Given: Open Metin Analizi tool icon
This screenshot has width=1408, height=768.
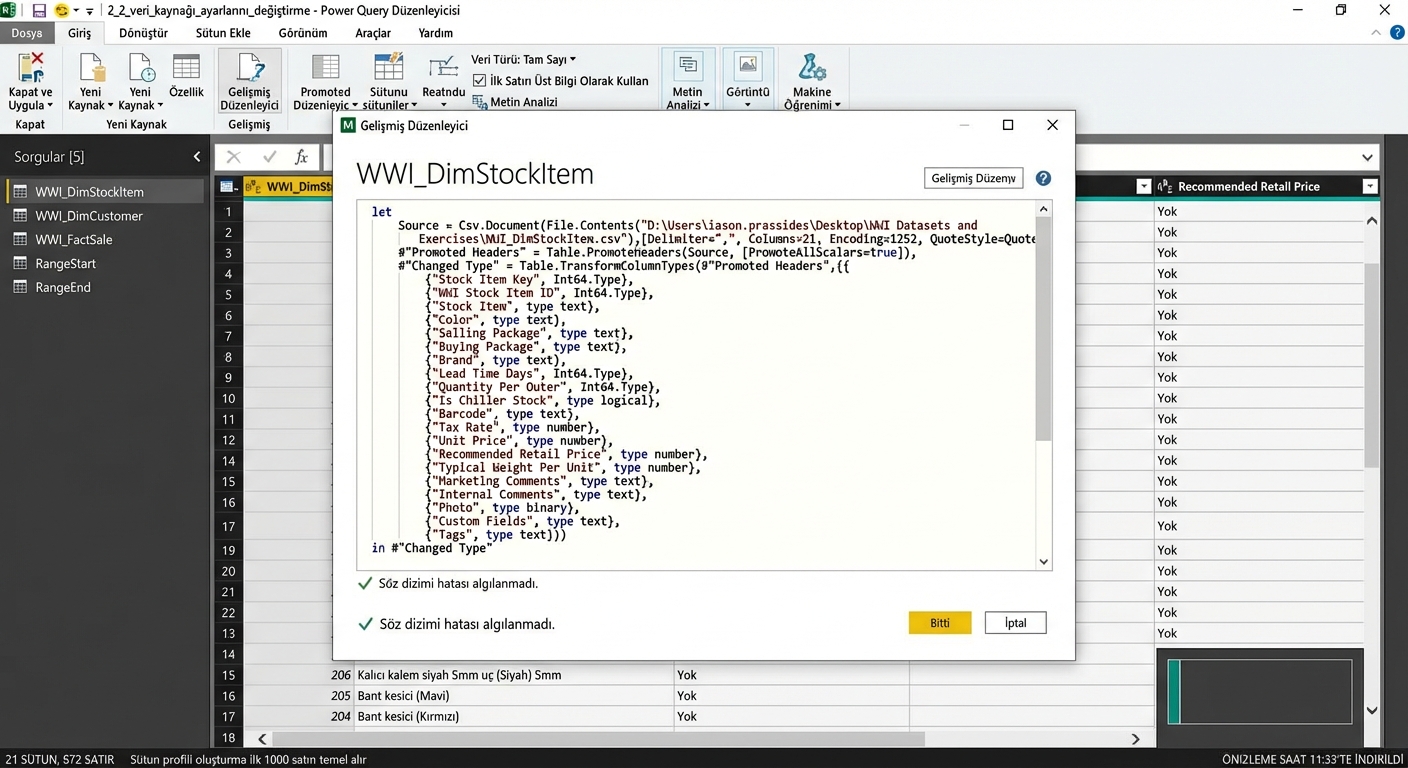Looking at the screenshot, I should 687,66.
